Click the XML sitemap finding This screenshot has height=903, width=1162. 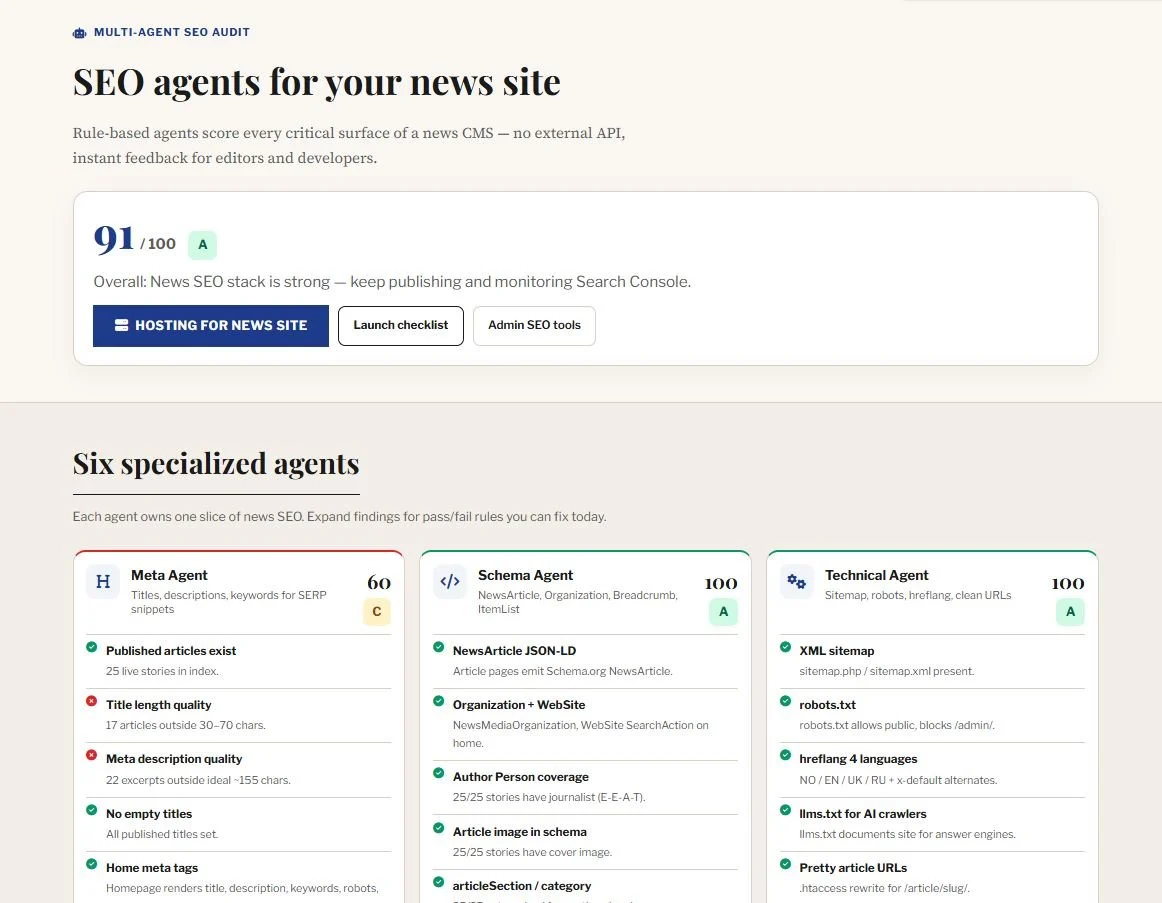coord(837,651)
